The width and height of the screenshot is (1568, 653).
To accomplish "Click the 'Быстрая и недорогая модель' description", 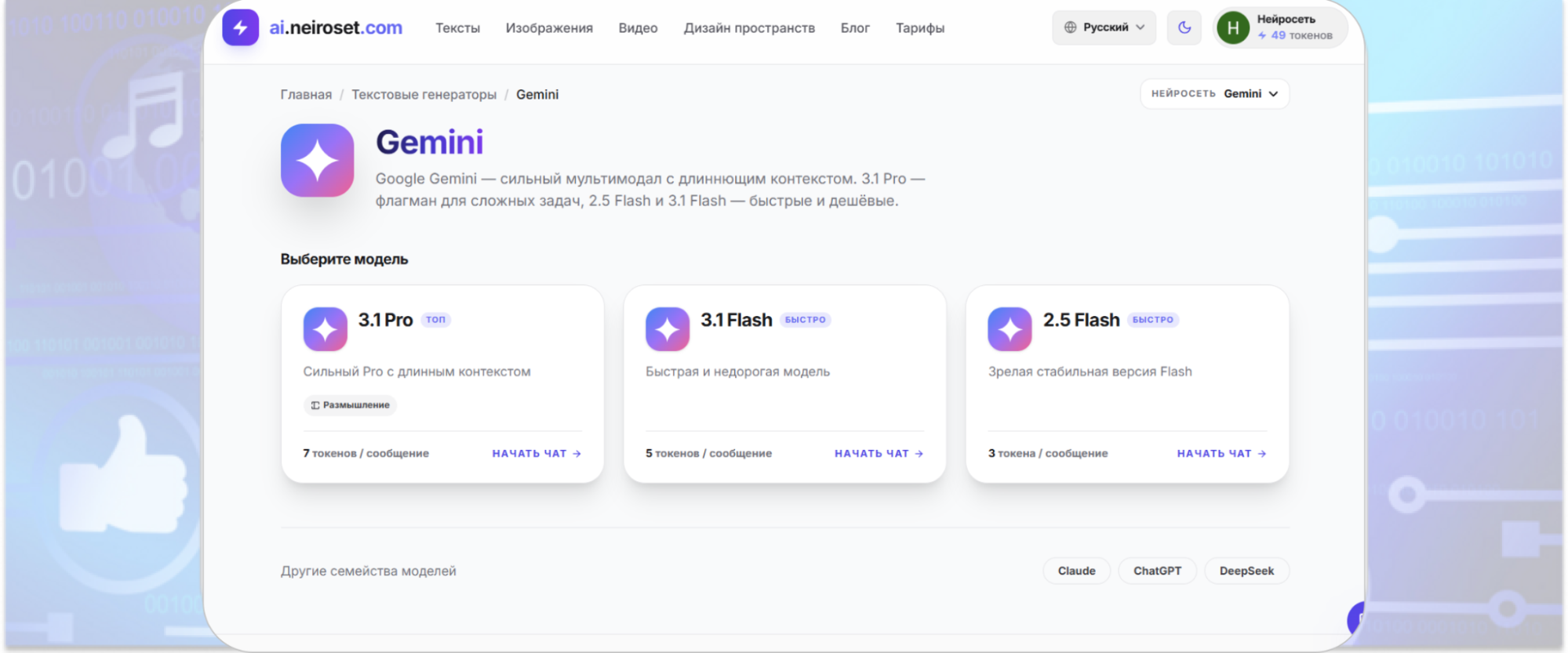I will point(737,372).
